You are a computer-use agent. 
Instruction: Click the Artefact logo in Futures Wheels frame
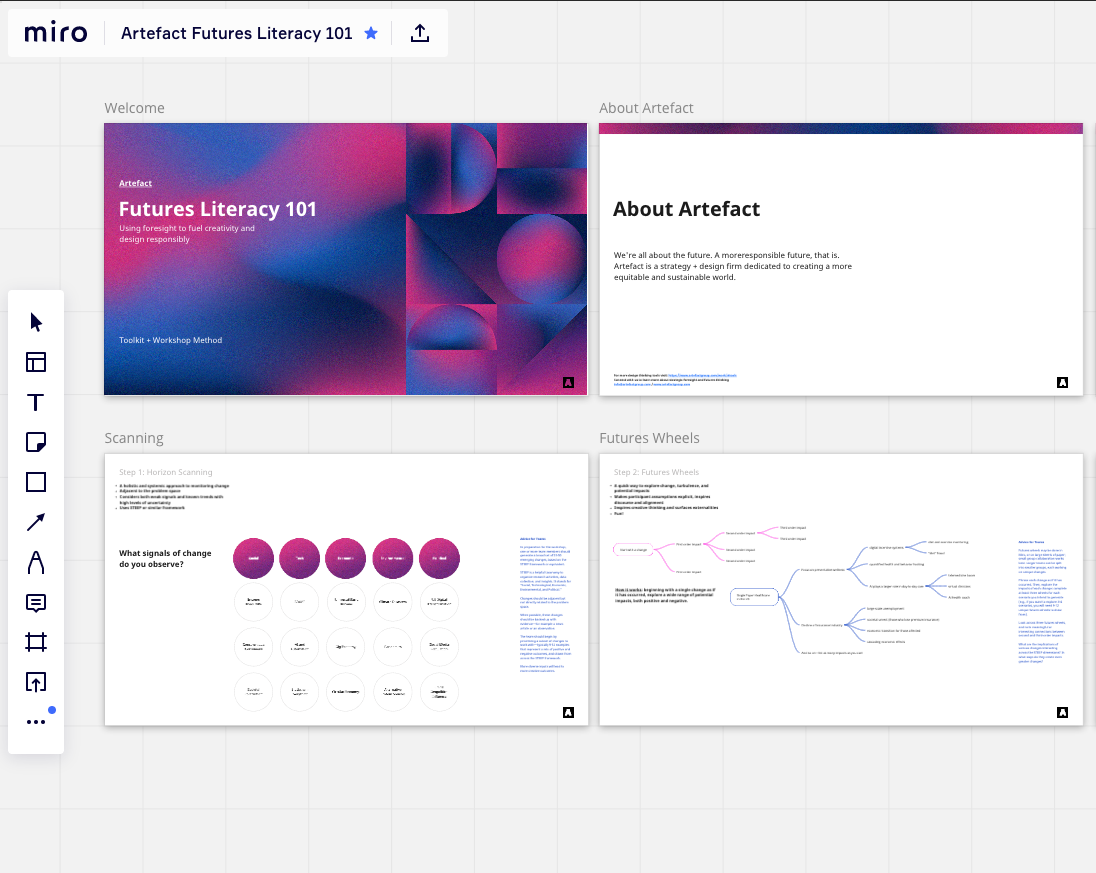1062,712
